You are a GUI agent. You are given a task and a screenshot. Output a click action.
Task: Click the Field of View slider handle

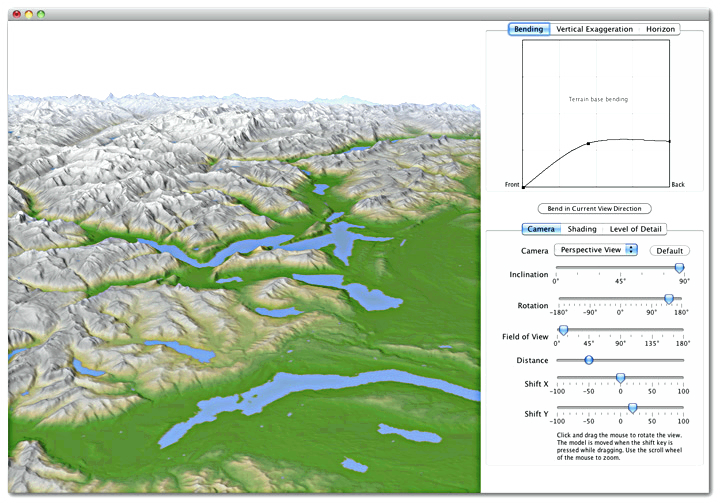coord(563,330)
